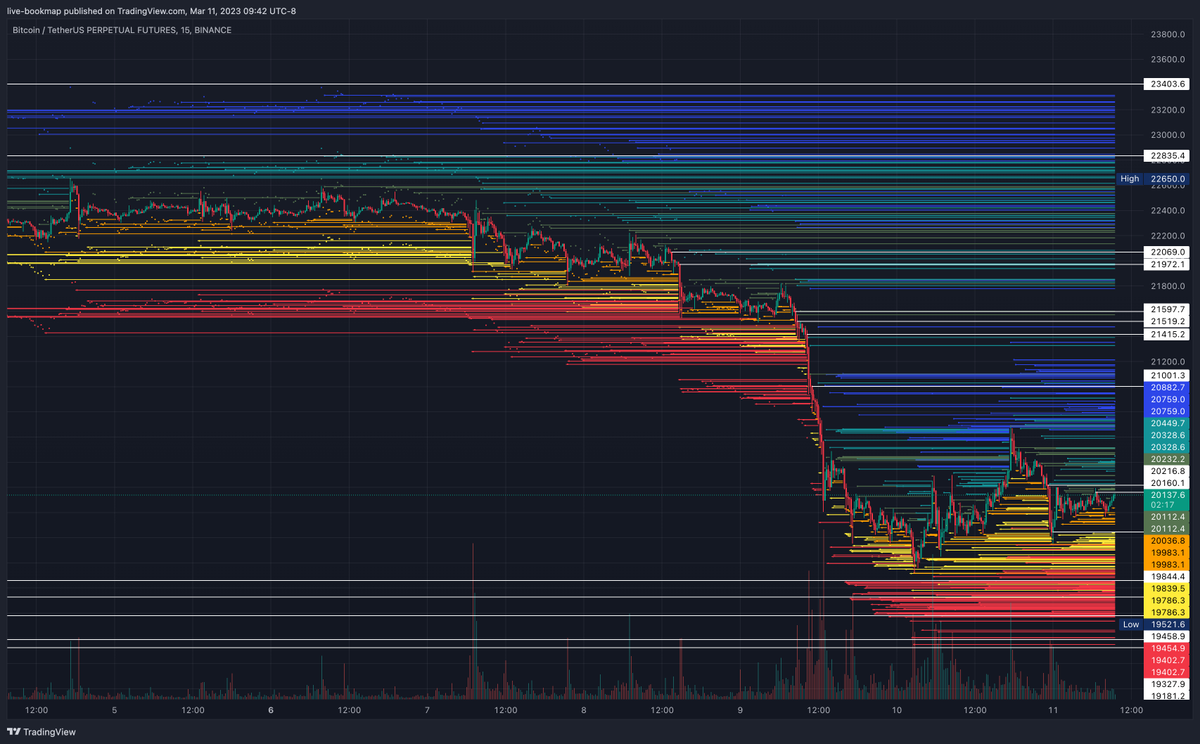Select the 22835.4 price label

pyautogui.click(x=1167, y=156)
